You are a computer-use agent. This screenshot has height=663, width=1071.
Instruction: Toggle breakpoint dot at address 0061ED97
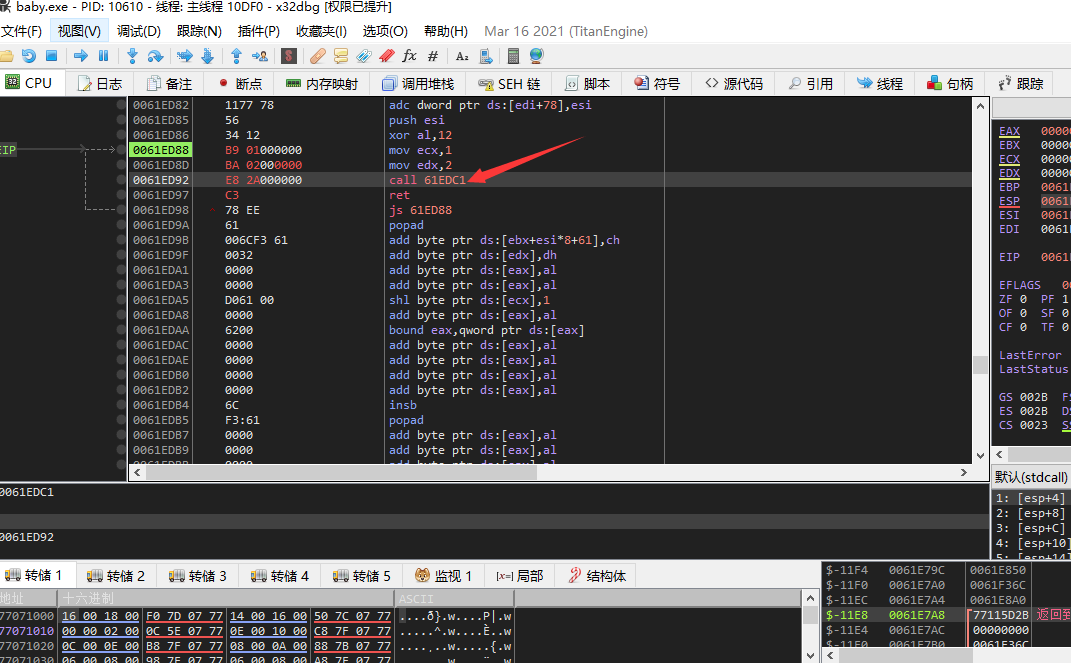[x=121, y=195]
